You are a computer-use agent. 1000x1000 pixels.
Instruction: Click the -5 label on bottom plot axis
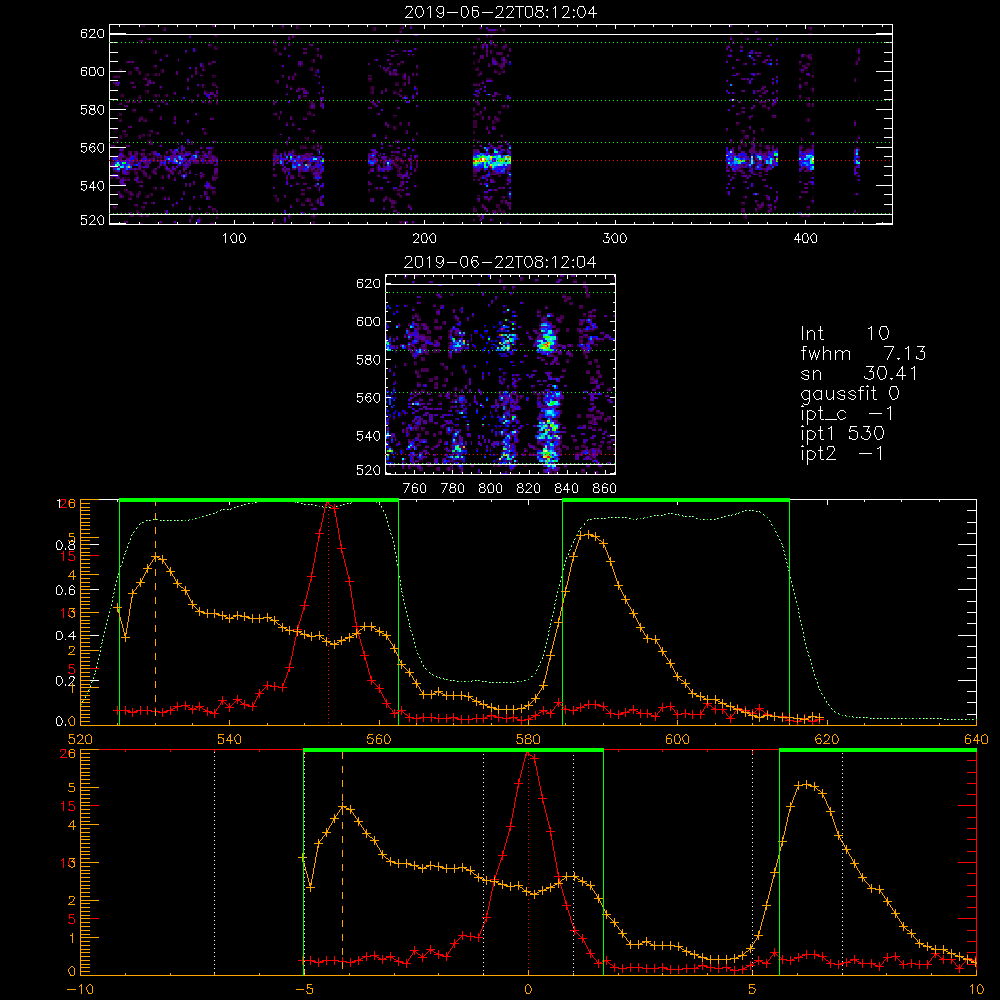(305, 990)
